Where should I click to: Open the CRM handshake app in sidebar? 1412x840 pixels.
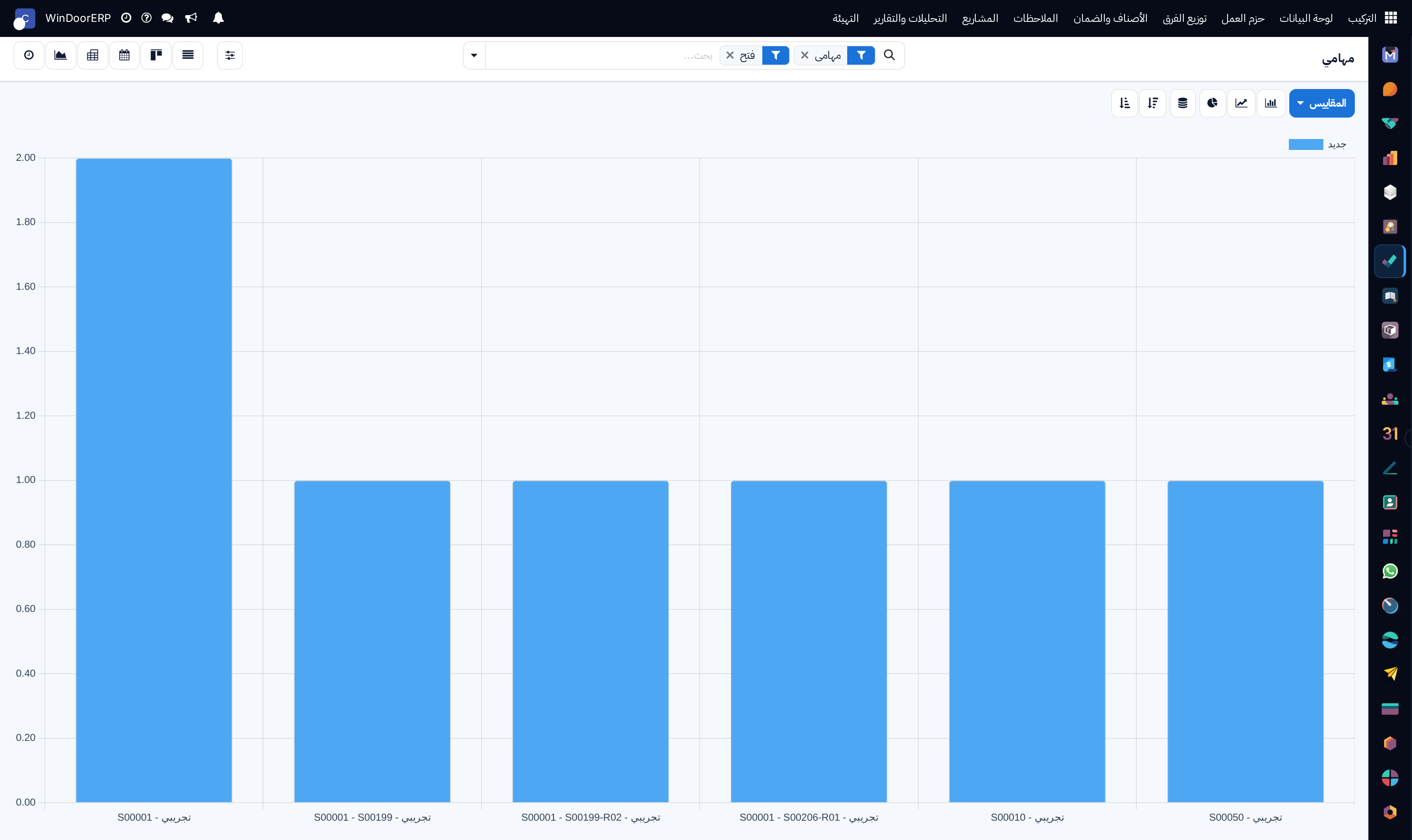(1390, 123)
